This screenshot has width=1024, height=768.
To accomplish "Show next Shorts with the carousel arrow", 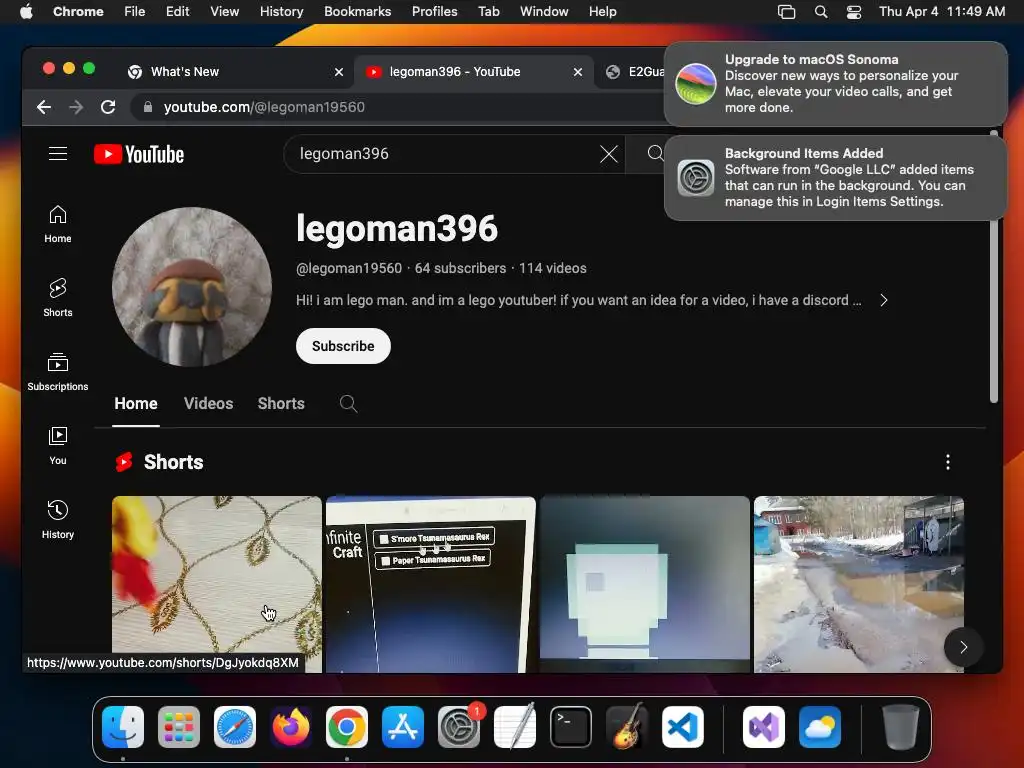I will click(963, 647).
